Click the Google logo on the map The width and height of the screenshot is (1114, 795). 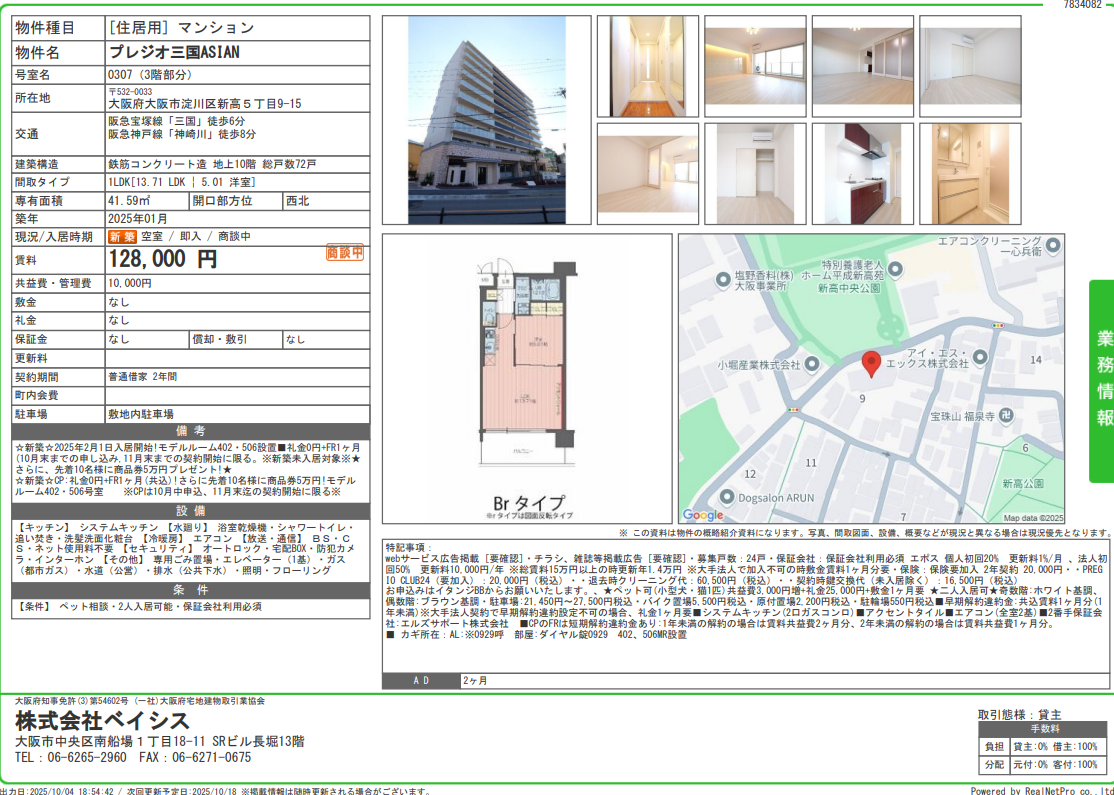coord(702,515)
